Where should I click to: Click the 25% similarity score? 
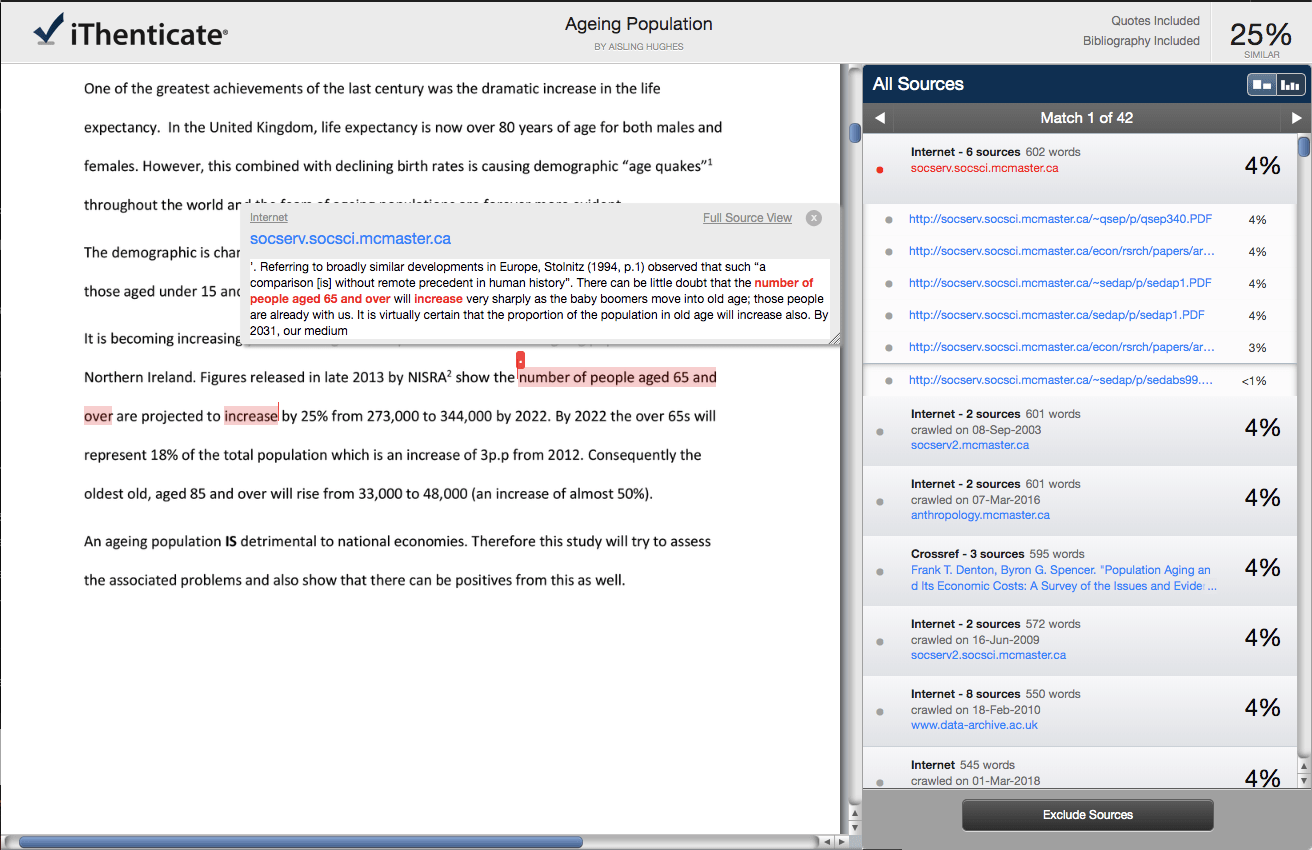point(1261,34)
